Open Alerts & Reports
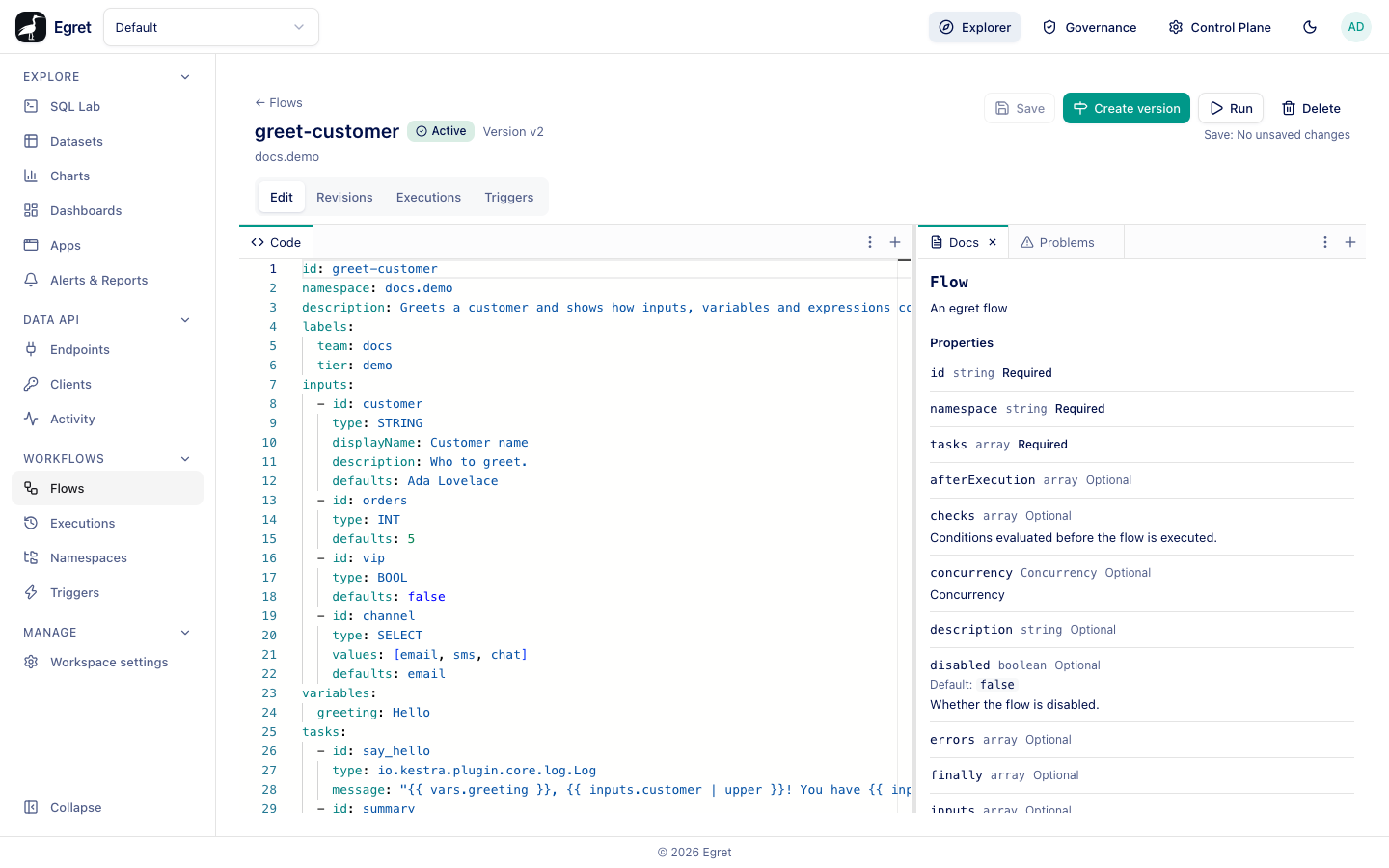 click(107, 280)
